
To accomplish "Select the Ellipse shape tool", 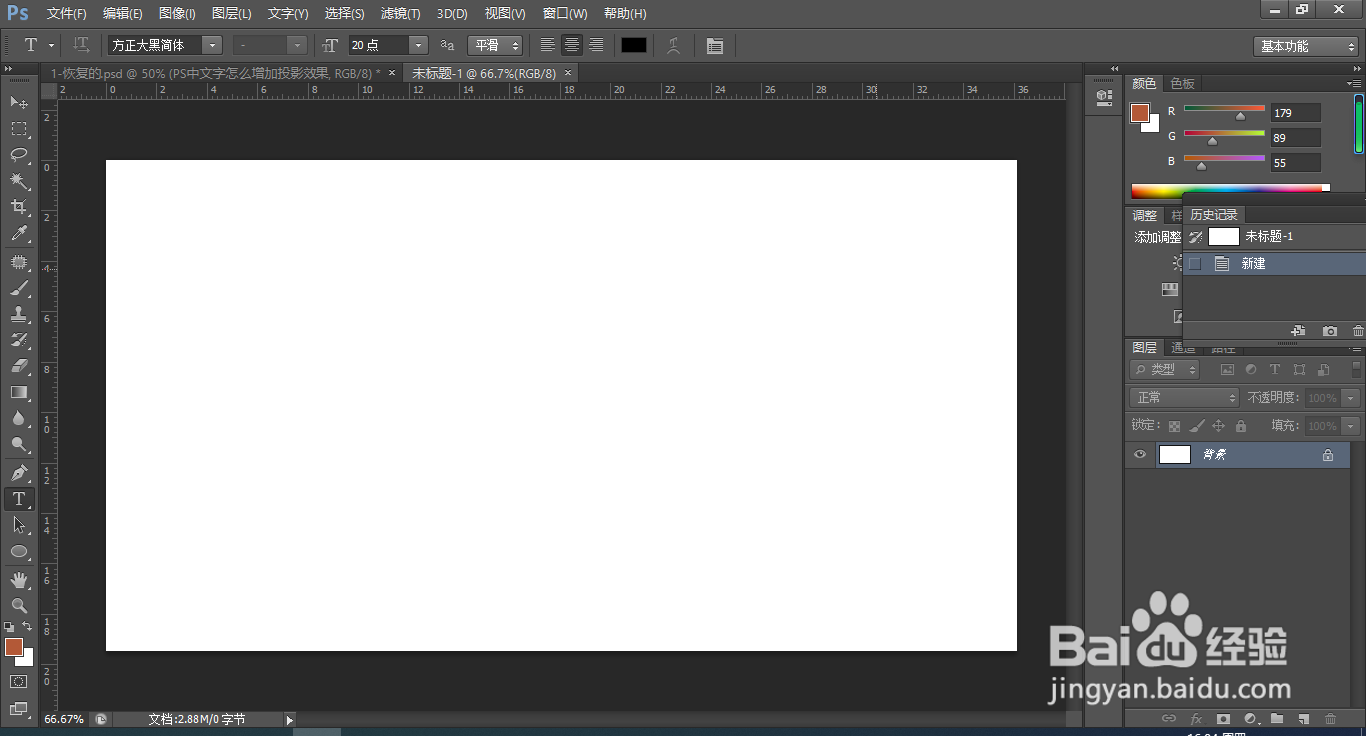I will [19, 551].
